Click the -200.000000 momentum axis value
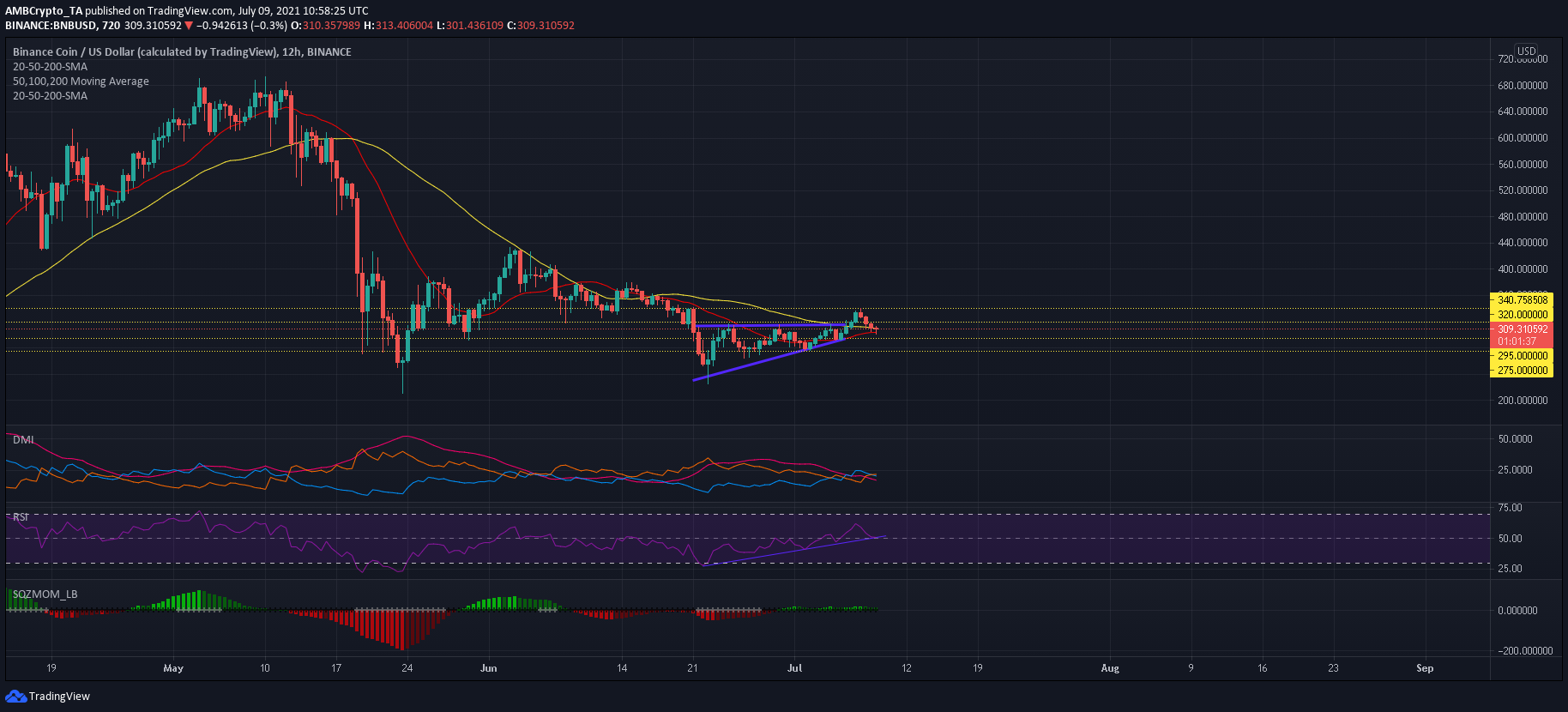 (1525, 651)
